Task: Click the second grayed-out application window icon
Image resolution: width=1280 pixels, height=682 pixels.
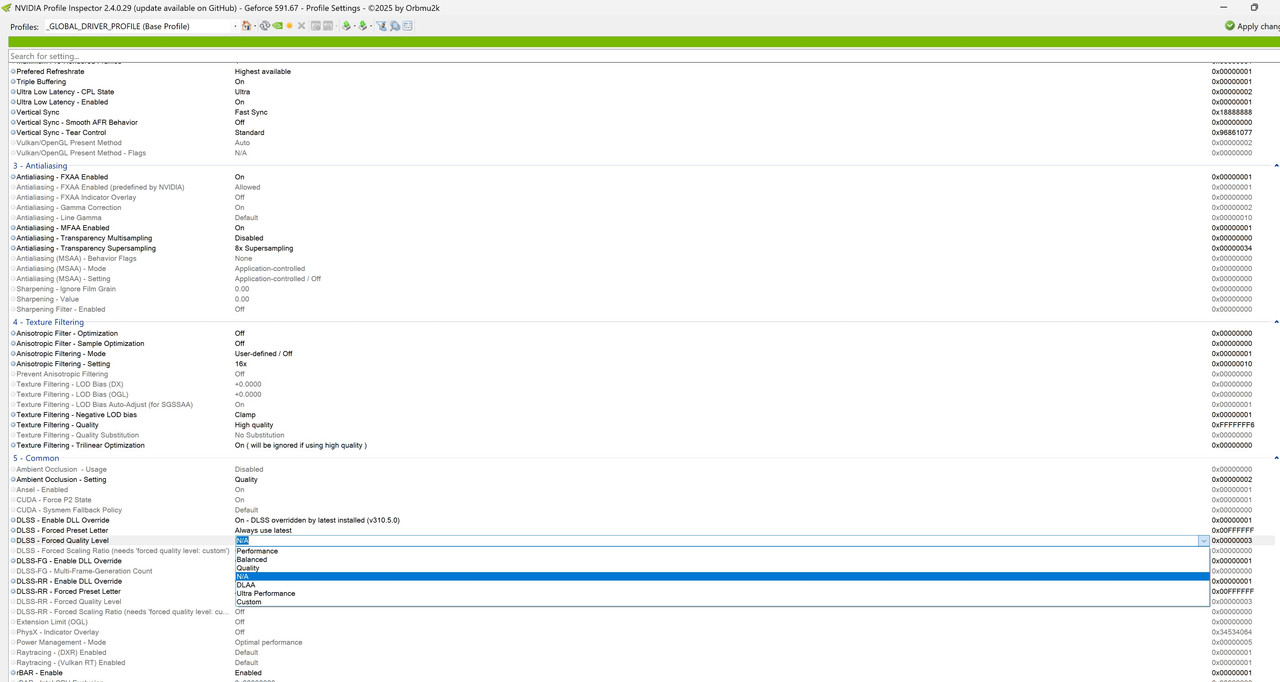Action: [x=328, y=26]
